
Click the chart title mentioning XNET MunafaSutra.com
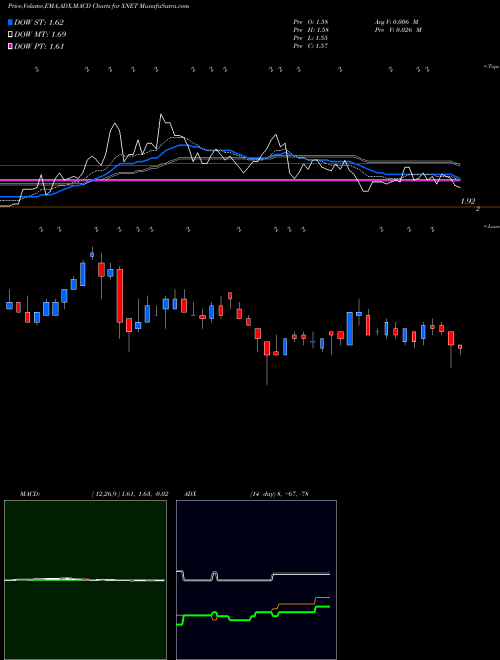tap(98, 6)
